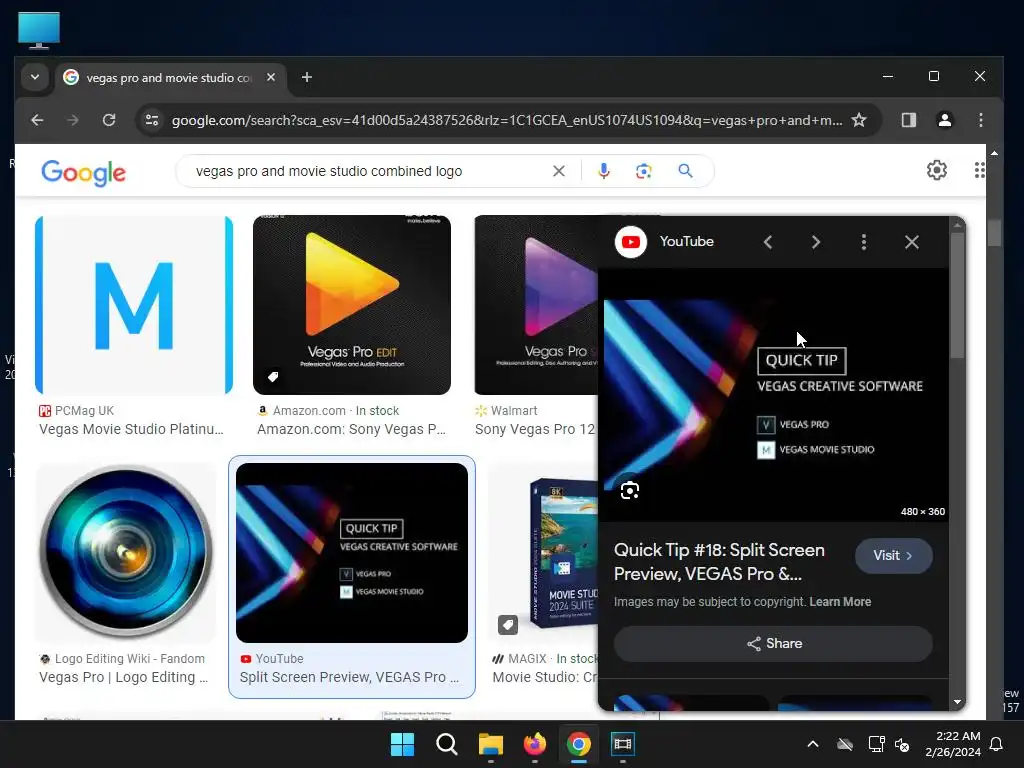The image size is (1024, 768).
Task: Open Firefox from the taskbar
Action: pos(535,744)
